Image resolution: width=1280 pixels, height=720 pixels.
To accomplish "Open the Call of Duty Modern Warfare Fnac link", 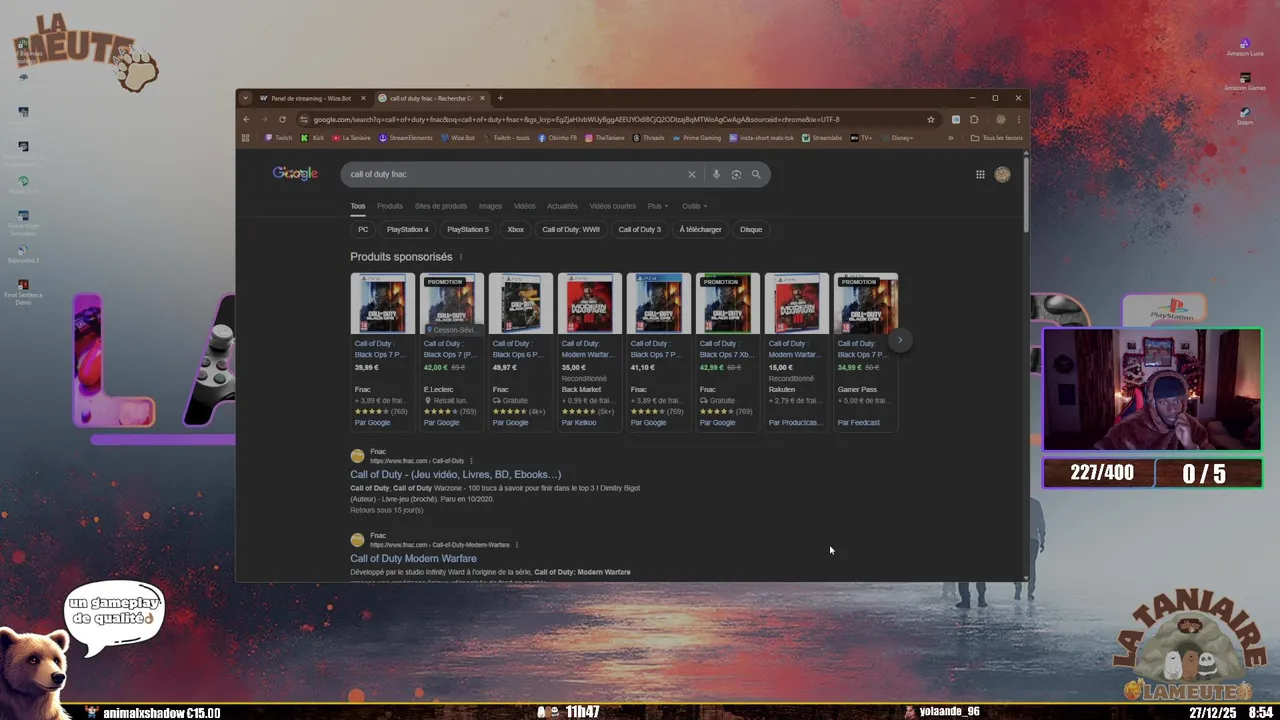I will (x=413, y=558).
